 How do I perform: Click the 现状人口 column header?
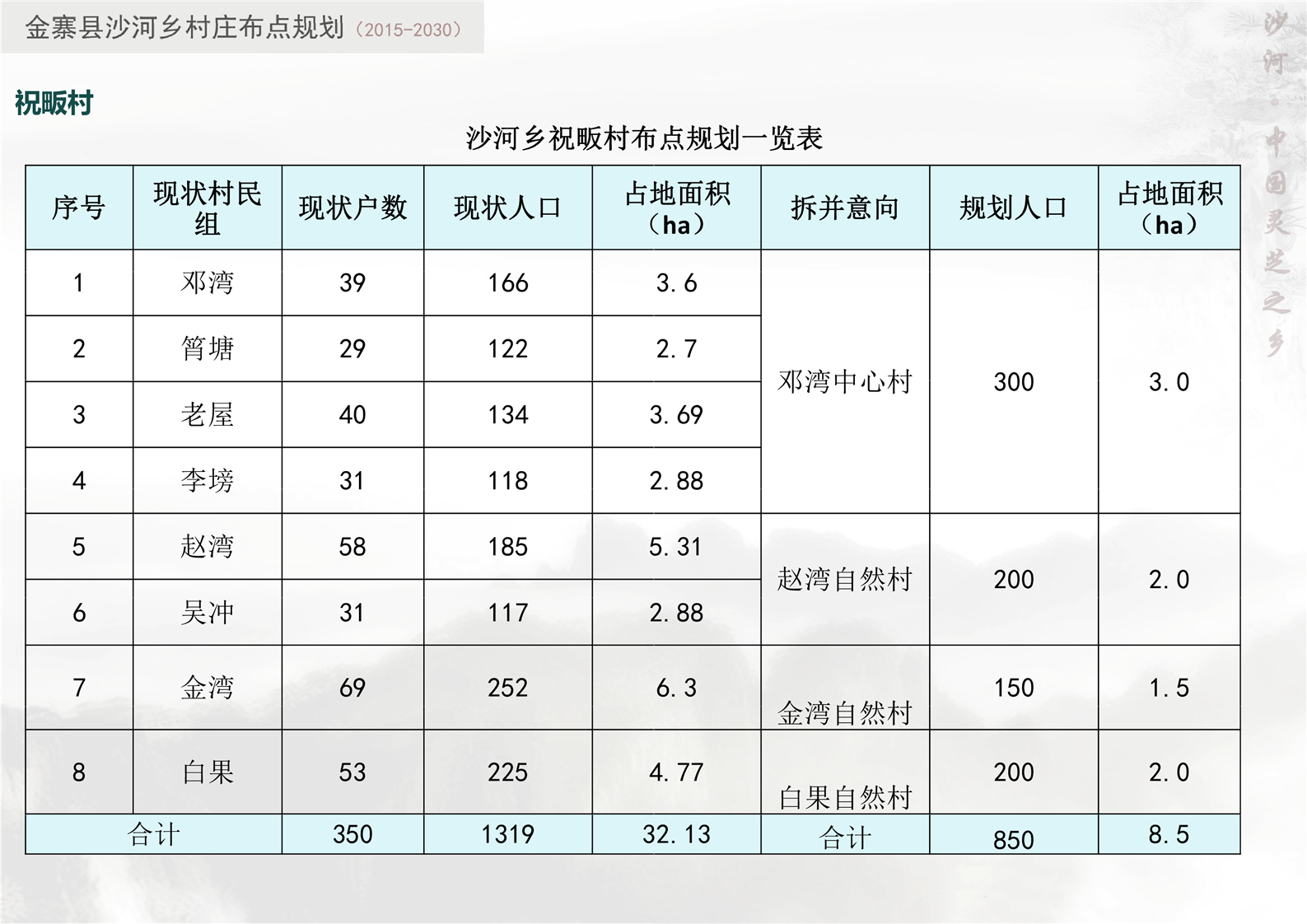coord(507,208)
